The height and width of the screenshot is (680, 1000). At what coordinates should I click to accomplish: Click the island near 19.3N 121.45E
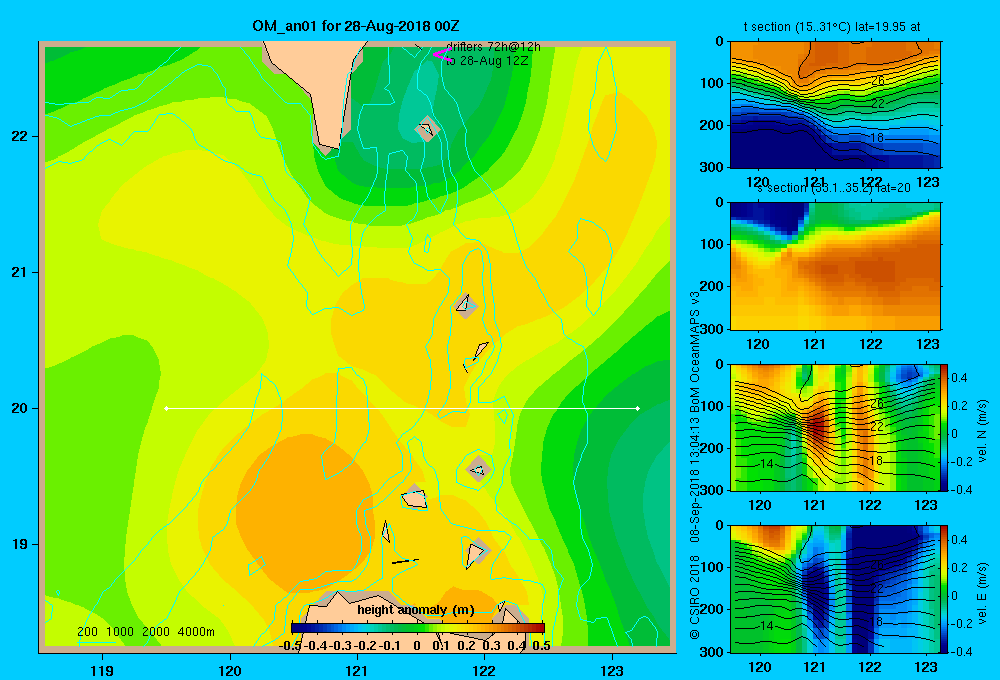point(415,498)
